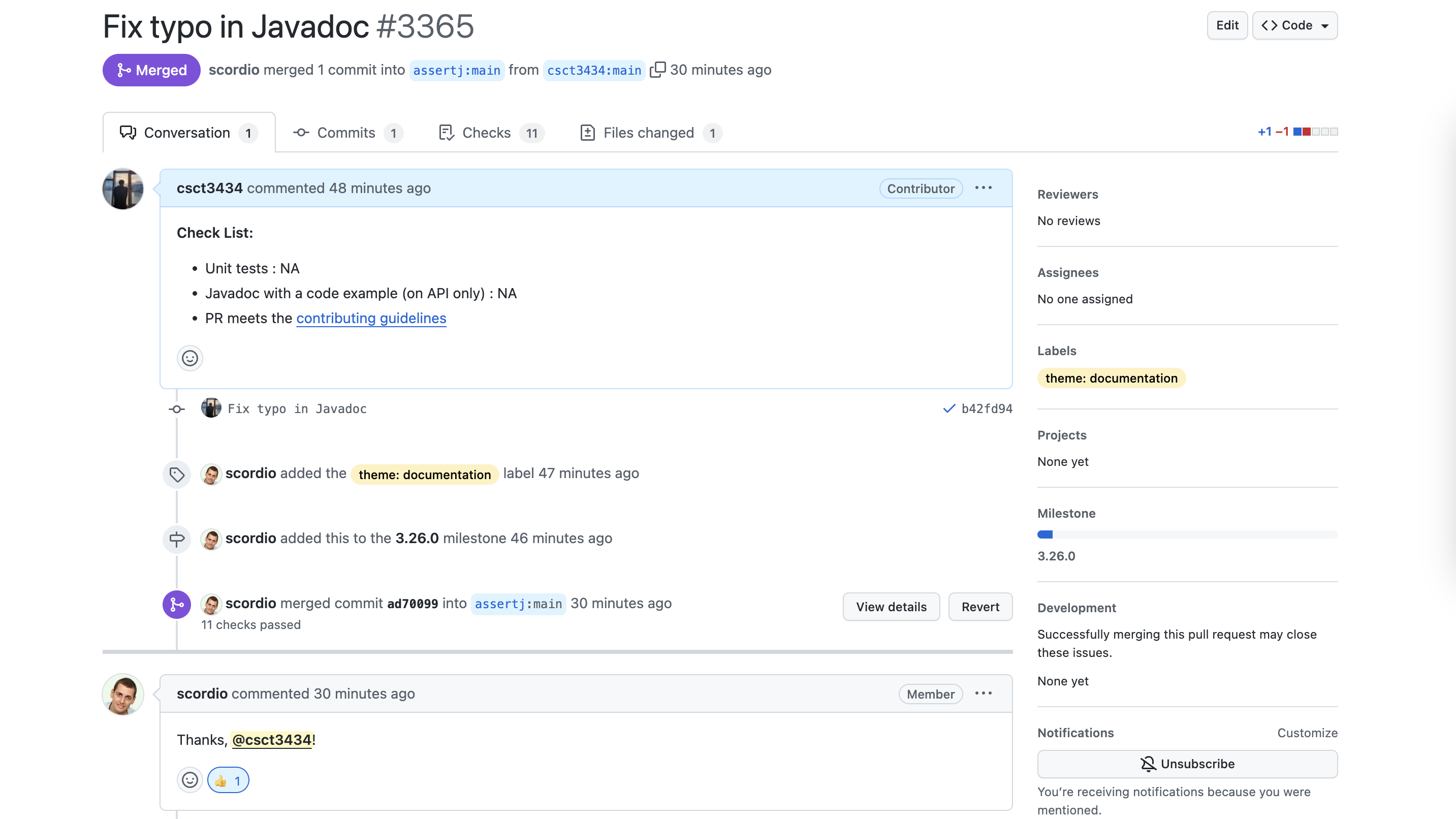Toggle the thumbs up reaction
Image resolution: width=1456 pixels, height=819 pixels.
point(228,780)
